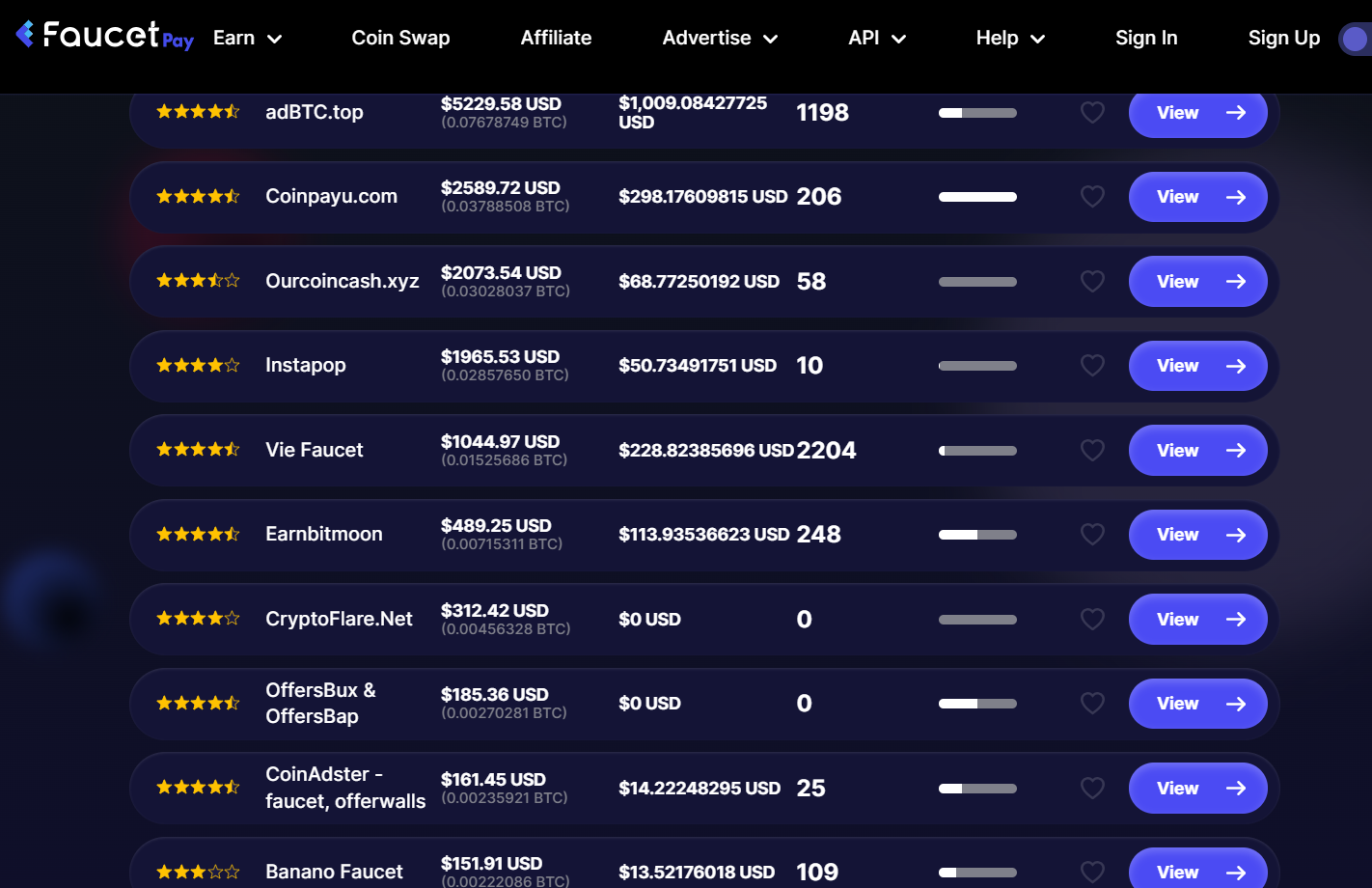View the OffersBux & OffersBap listing
The height and width of the screenshot is (888, 1372).
(1198, 704)
